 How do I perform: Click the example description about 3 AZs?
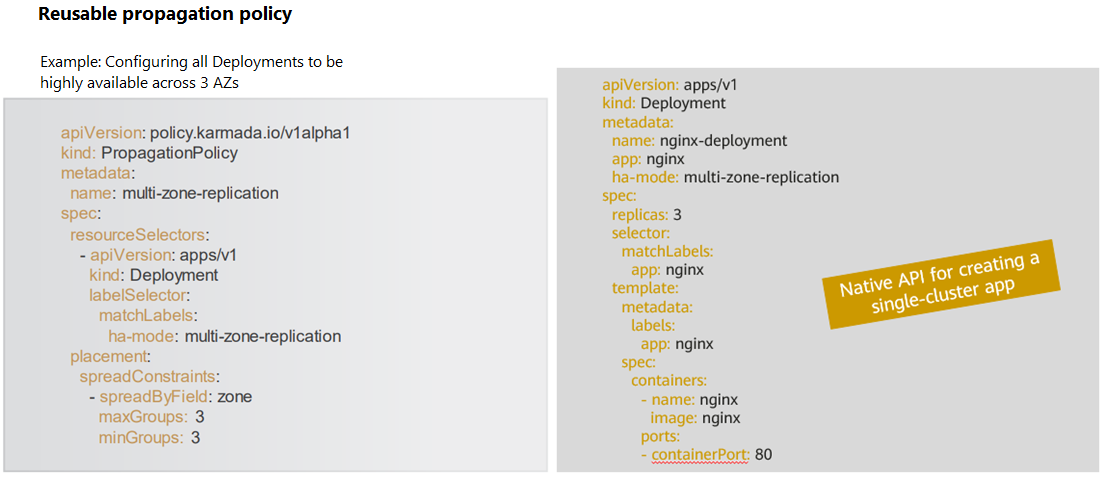(192, 71)
